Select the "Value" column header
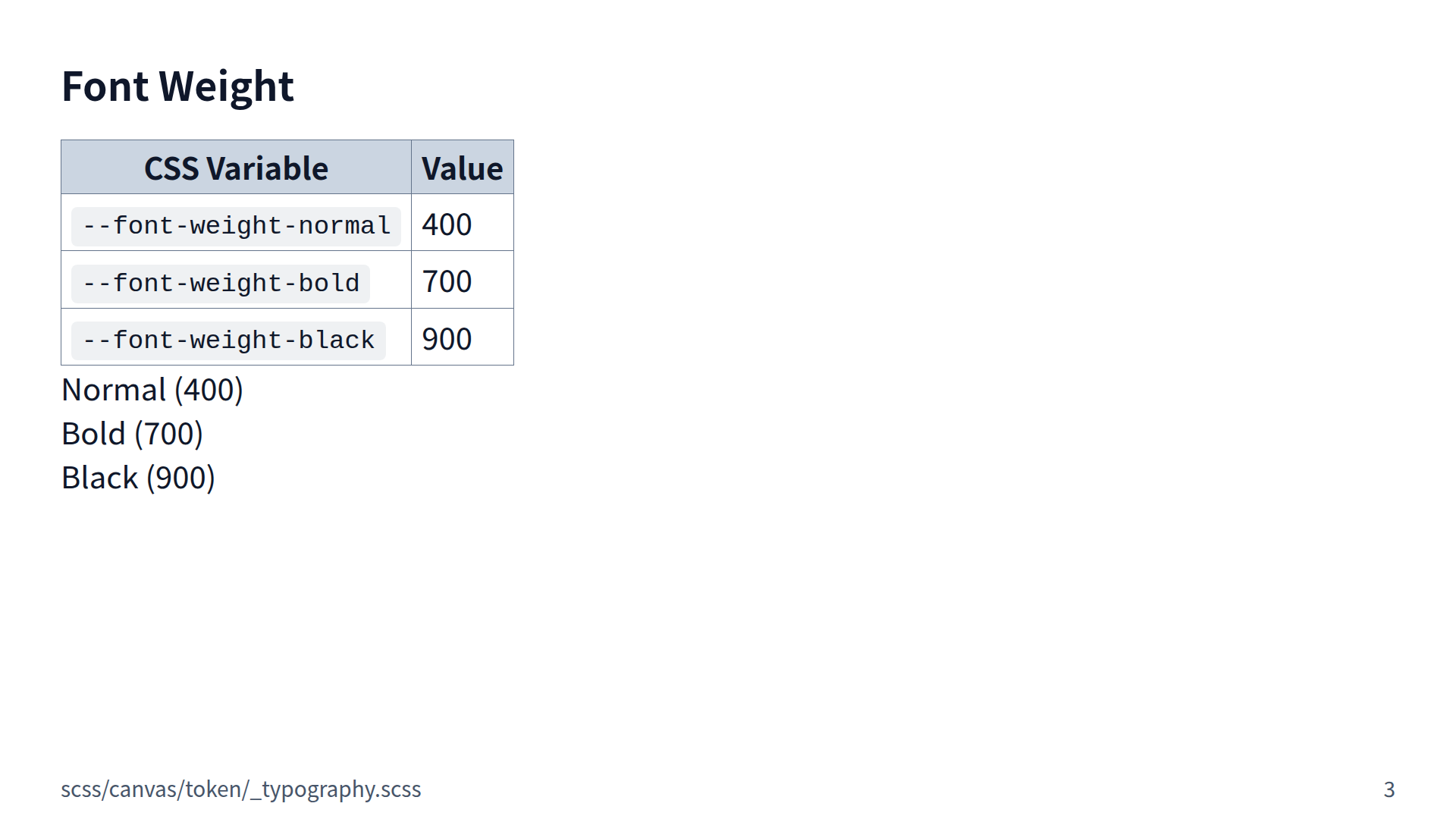This screenshot has width=1456, height=819. tap(462, 168)
